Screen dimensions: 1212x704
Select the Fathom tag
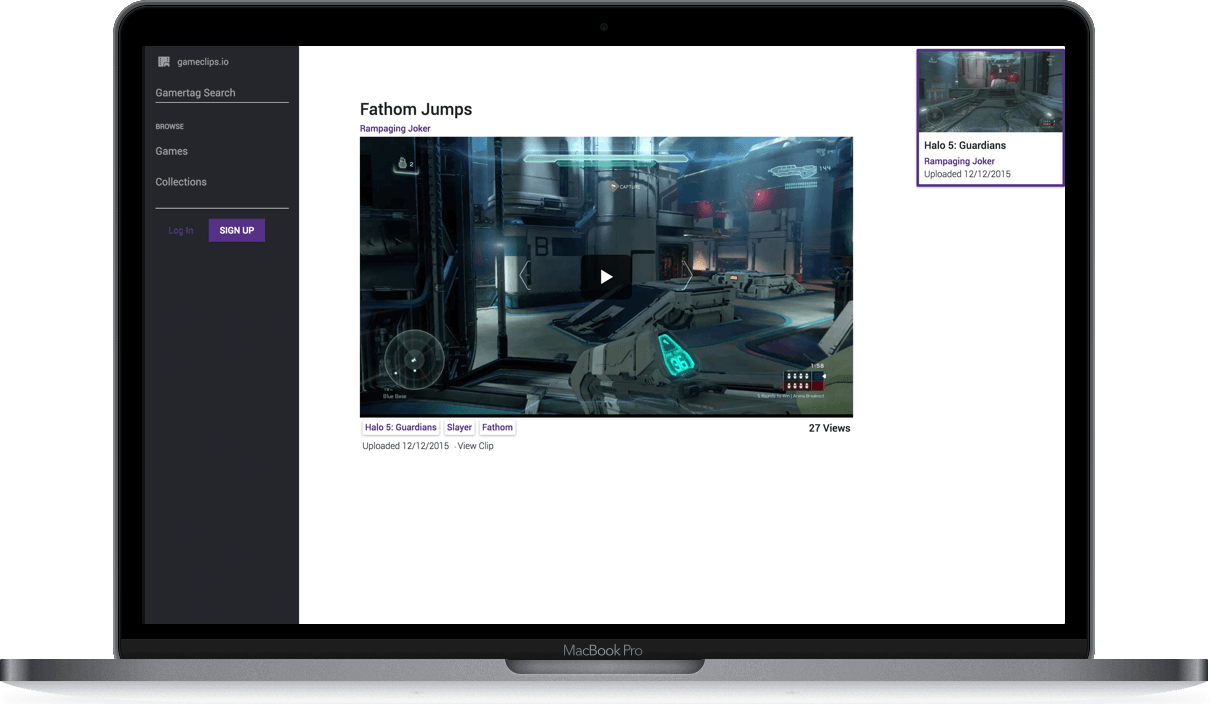497,428
